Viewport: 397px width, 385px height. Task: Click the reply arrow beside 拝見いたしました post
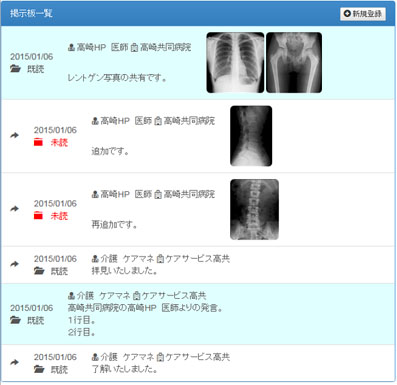14,264
